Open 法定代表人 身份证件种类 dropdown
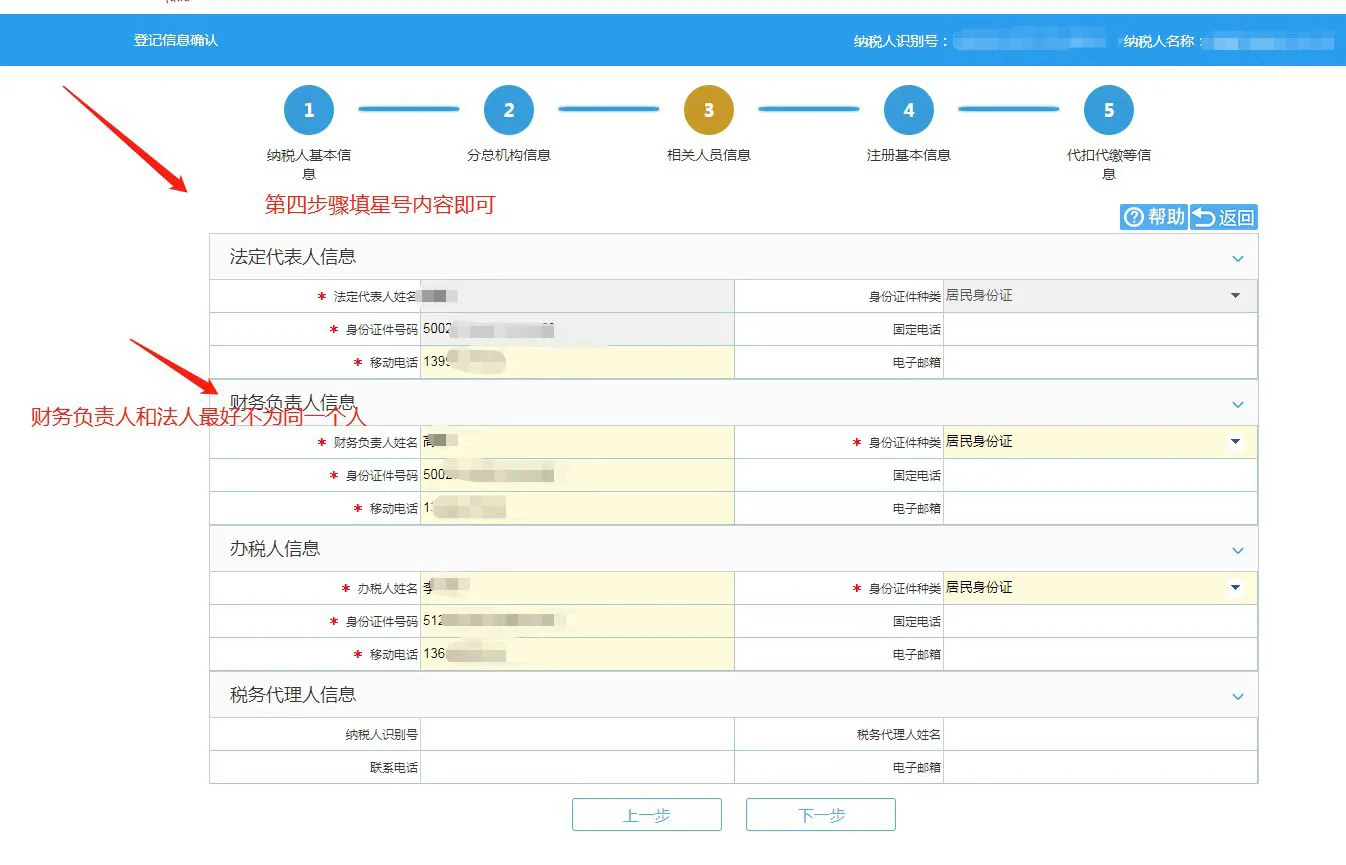1346x865 pixels. click(1235, 296)
